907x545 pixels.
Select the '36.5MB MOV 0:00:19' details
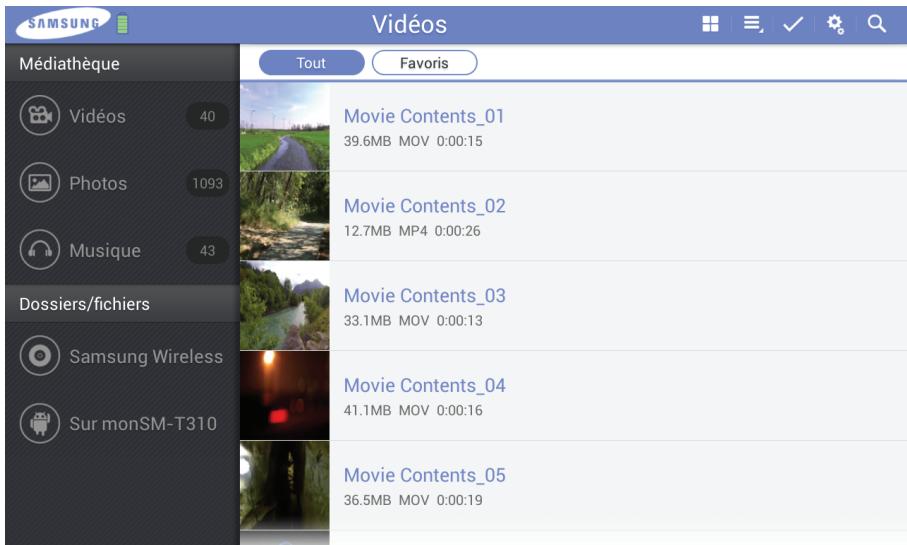coord(413,500)
